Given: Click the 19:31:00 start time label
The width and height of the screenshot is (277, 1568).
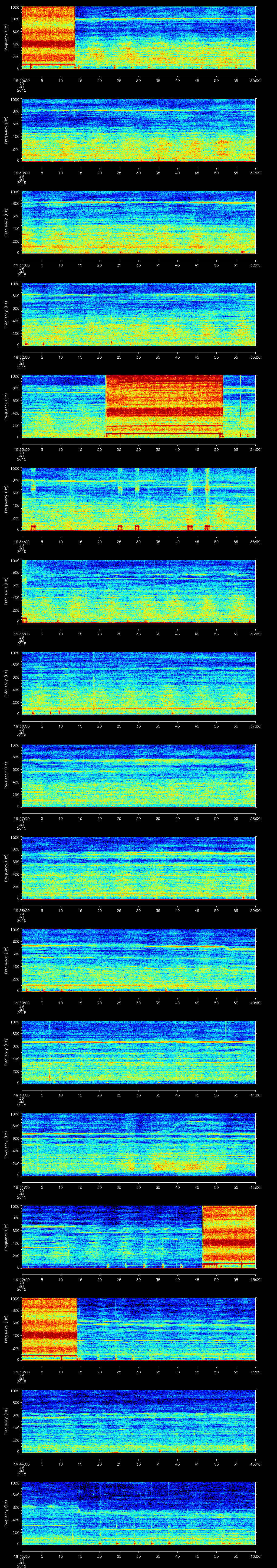Looking at the screenshot, I should pyautogui.click(x=21, y=265).
